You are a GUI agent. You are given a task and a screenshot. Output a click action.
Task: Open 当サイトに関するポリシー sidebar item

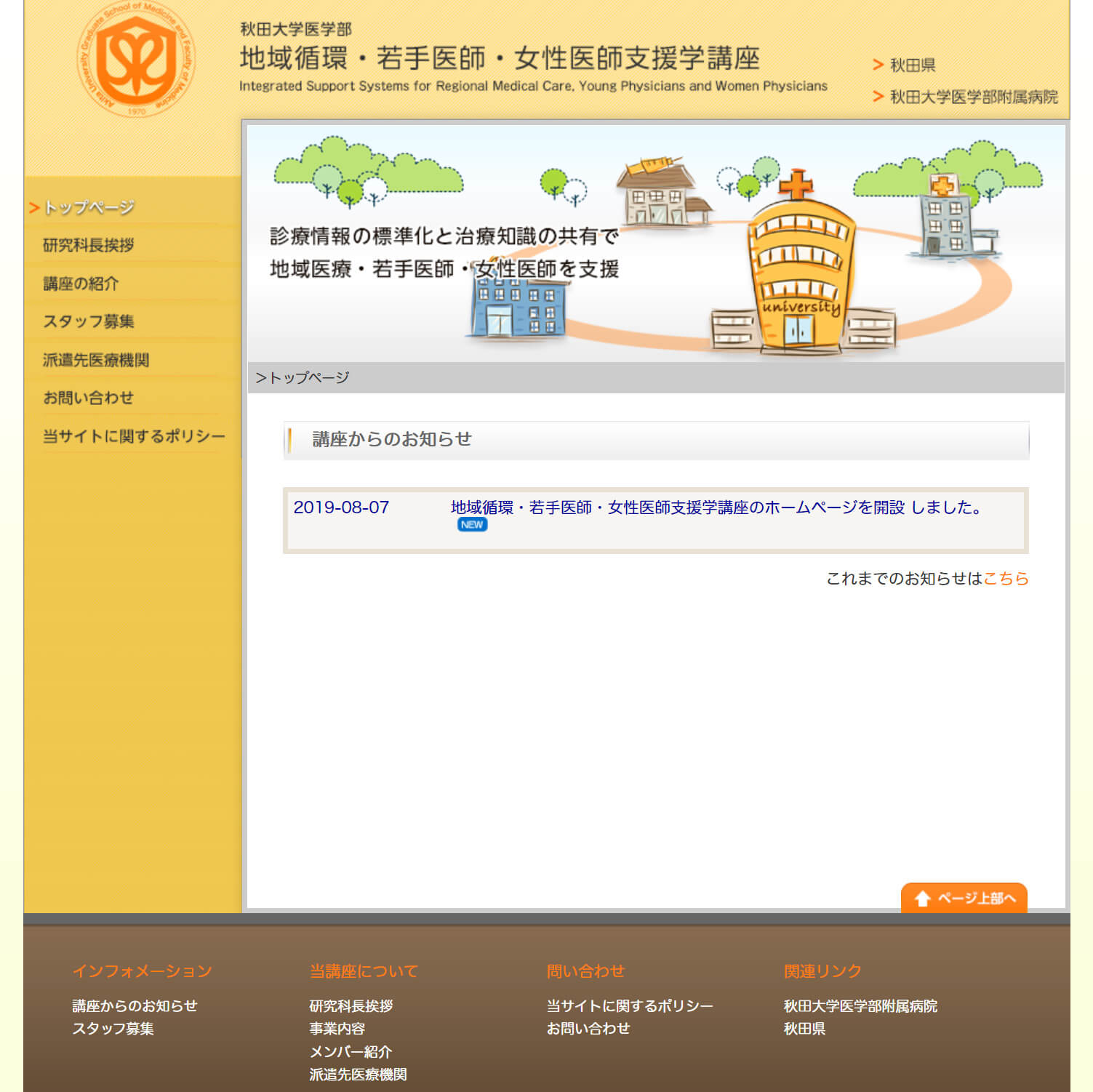(135, 436)
